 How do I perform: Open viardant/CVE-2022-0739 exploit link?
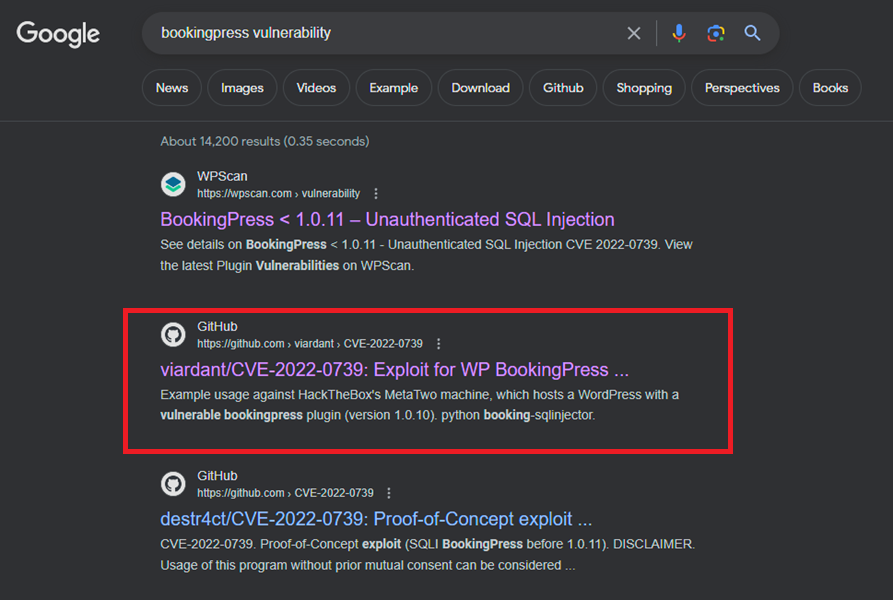394,370
